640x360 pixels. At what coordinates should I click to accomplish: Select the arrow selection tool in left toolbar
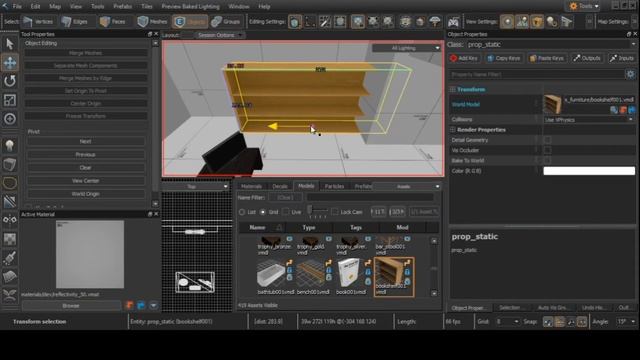[10, 44]
